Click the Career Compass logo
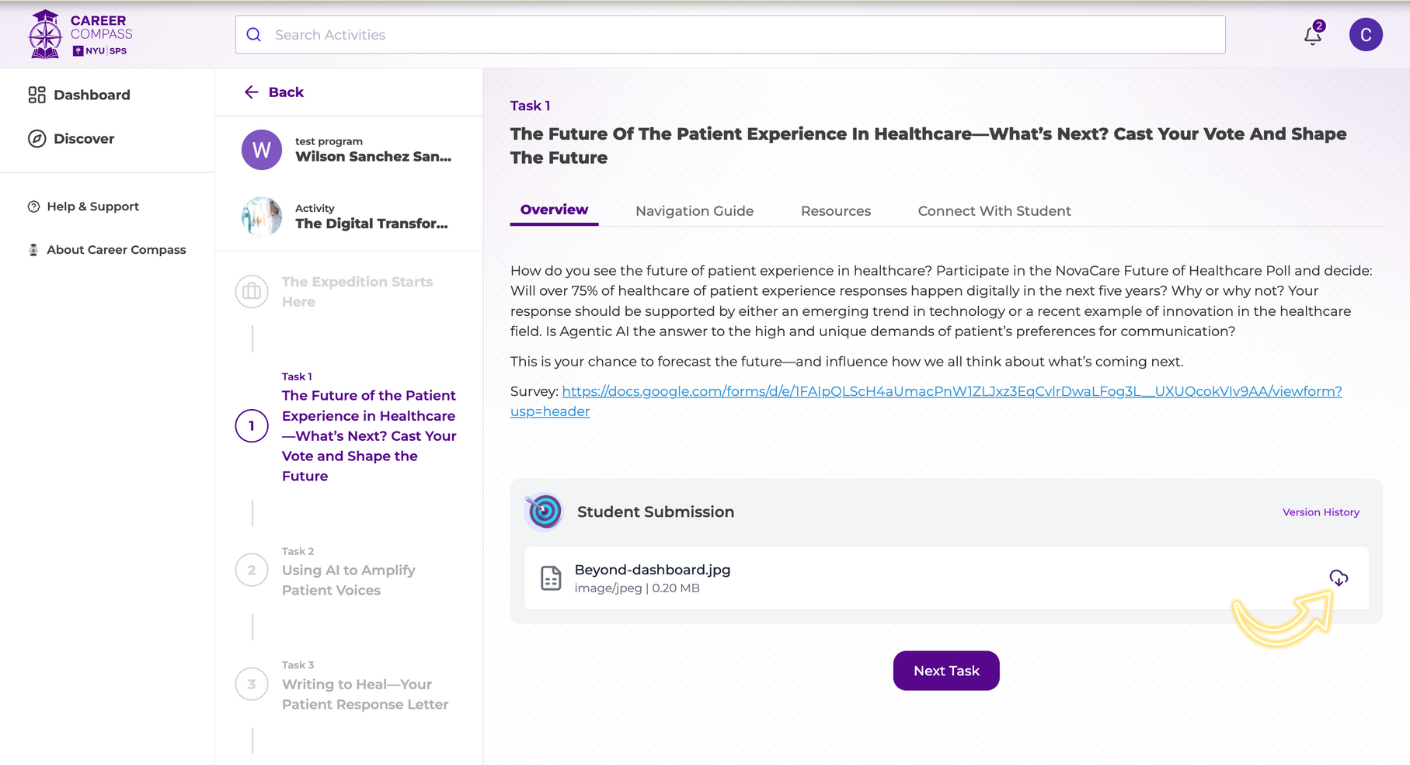The image size is (1410, 765). [x=80, y=35]
